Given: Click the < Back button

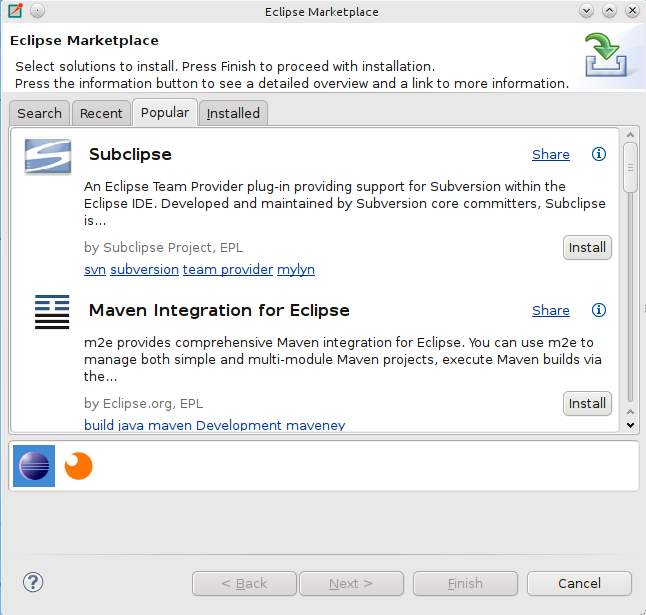Looking at the screenshot, I should pyautogui.click(x=244, y=583).
